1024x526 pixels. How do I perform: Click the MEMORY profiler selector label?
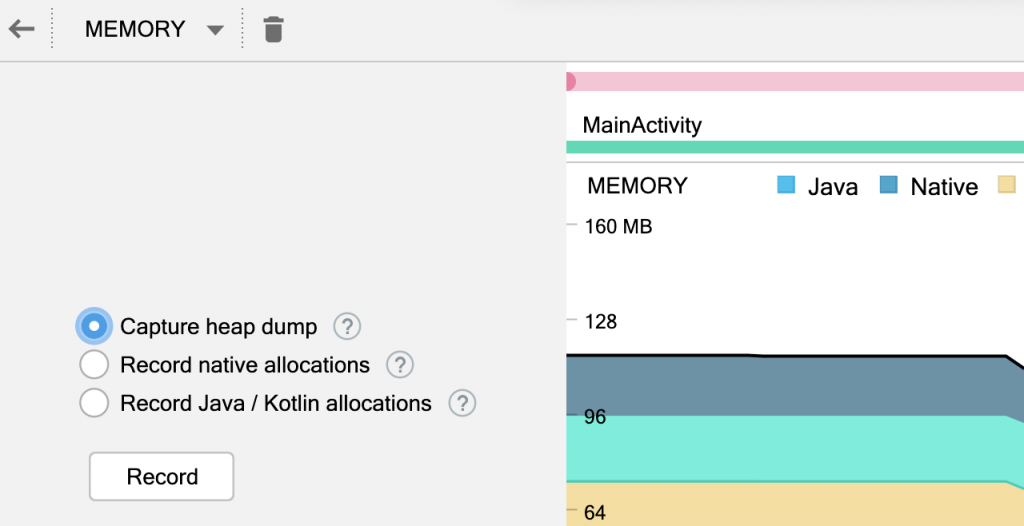click(x=135, y=29)
